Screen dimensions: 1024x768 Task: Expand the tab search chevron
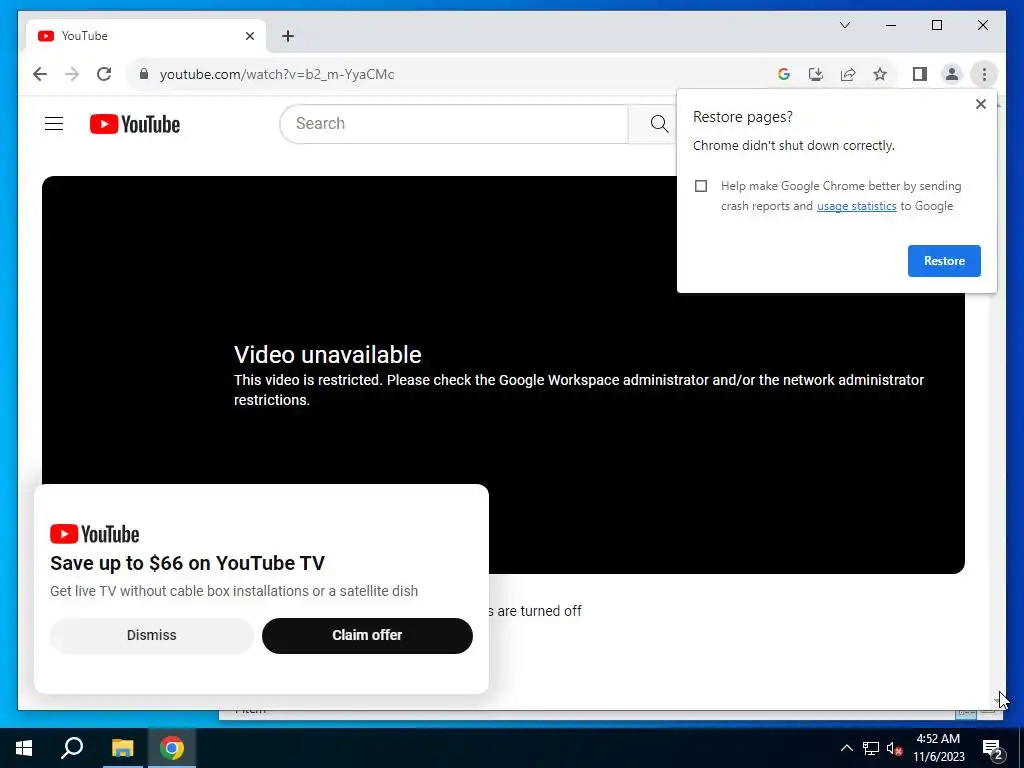pos(844,25)
